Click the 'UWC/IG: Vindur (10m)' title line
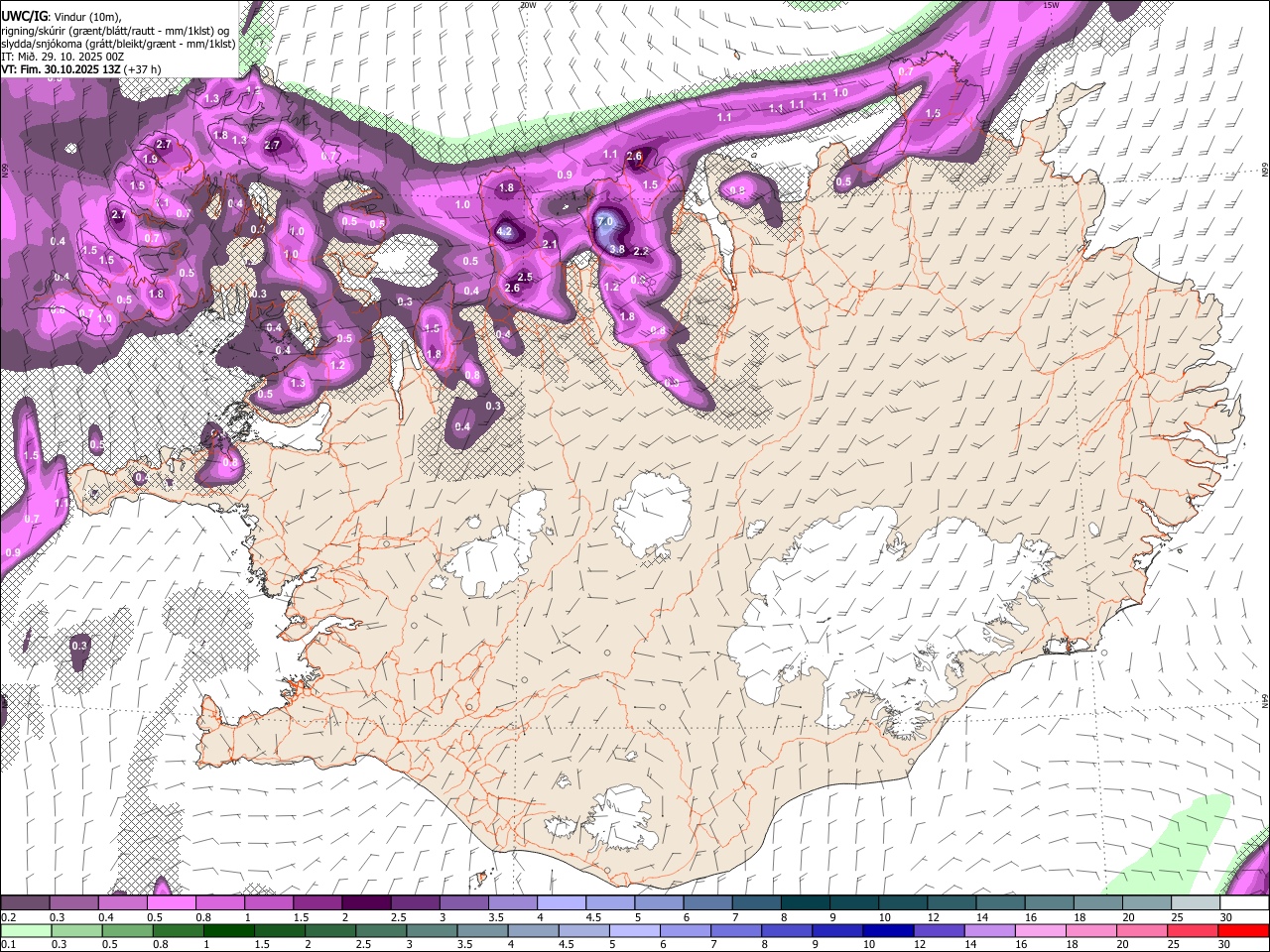1270x952 pixels. pos(62,17)
